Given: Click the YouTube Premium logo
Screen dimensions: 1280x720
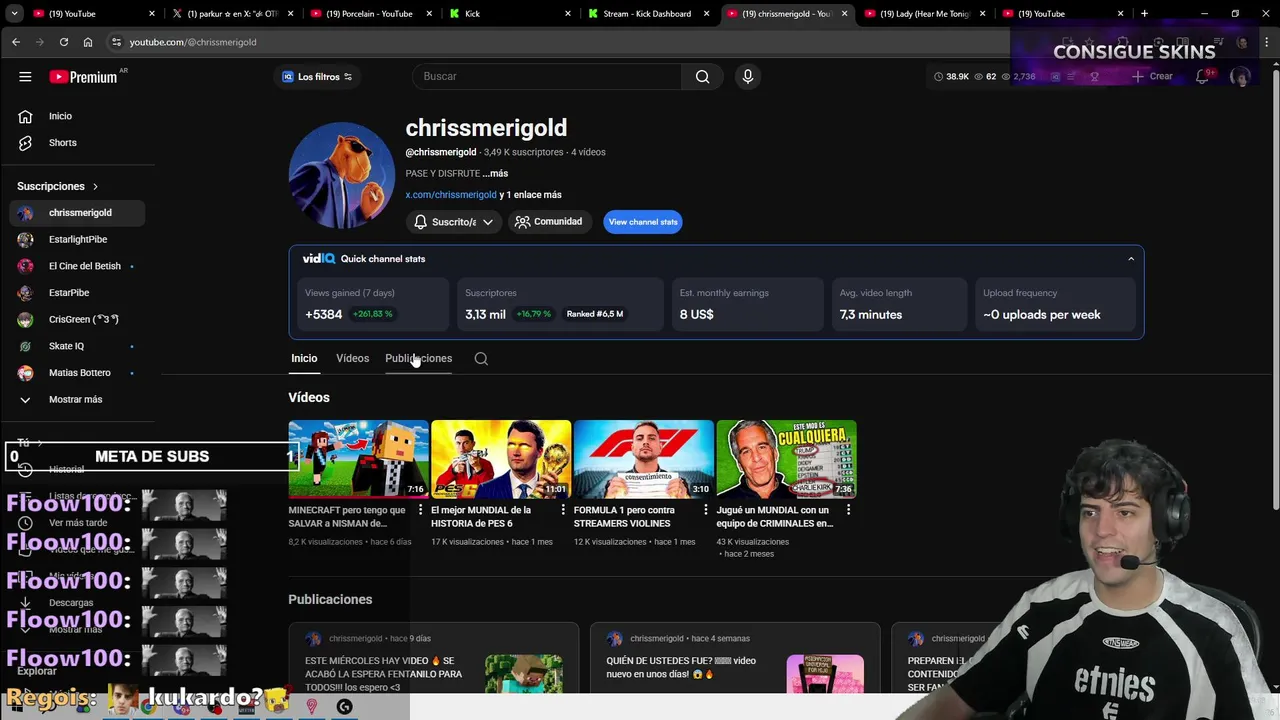Looking at the screenshot, I should (x=83, y=77).
